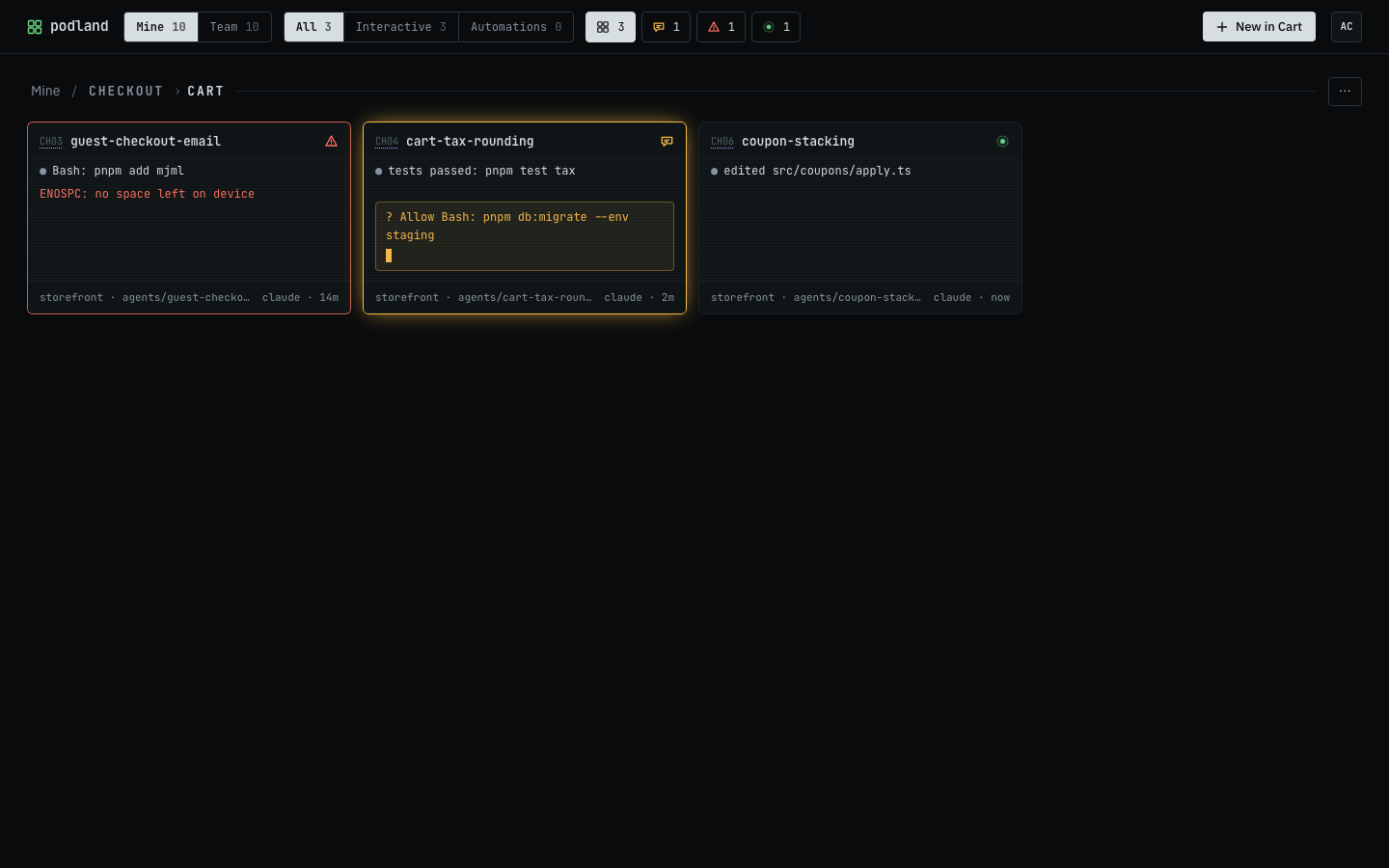1389x868 pixels.
Task: Open the guest-checkout-email card title
Action: (146, 141)
